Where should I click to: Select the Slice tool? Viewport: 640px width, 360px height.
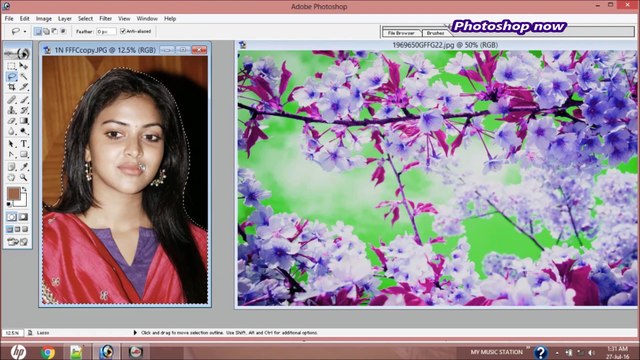coord(24,87)
